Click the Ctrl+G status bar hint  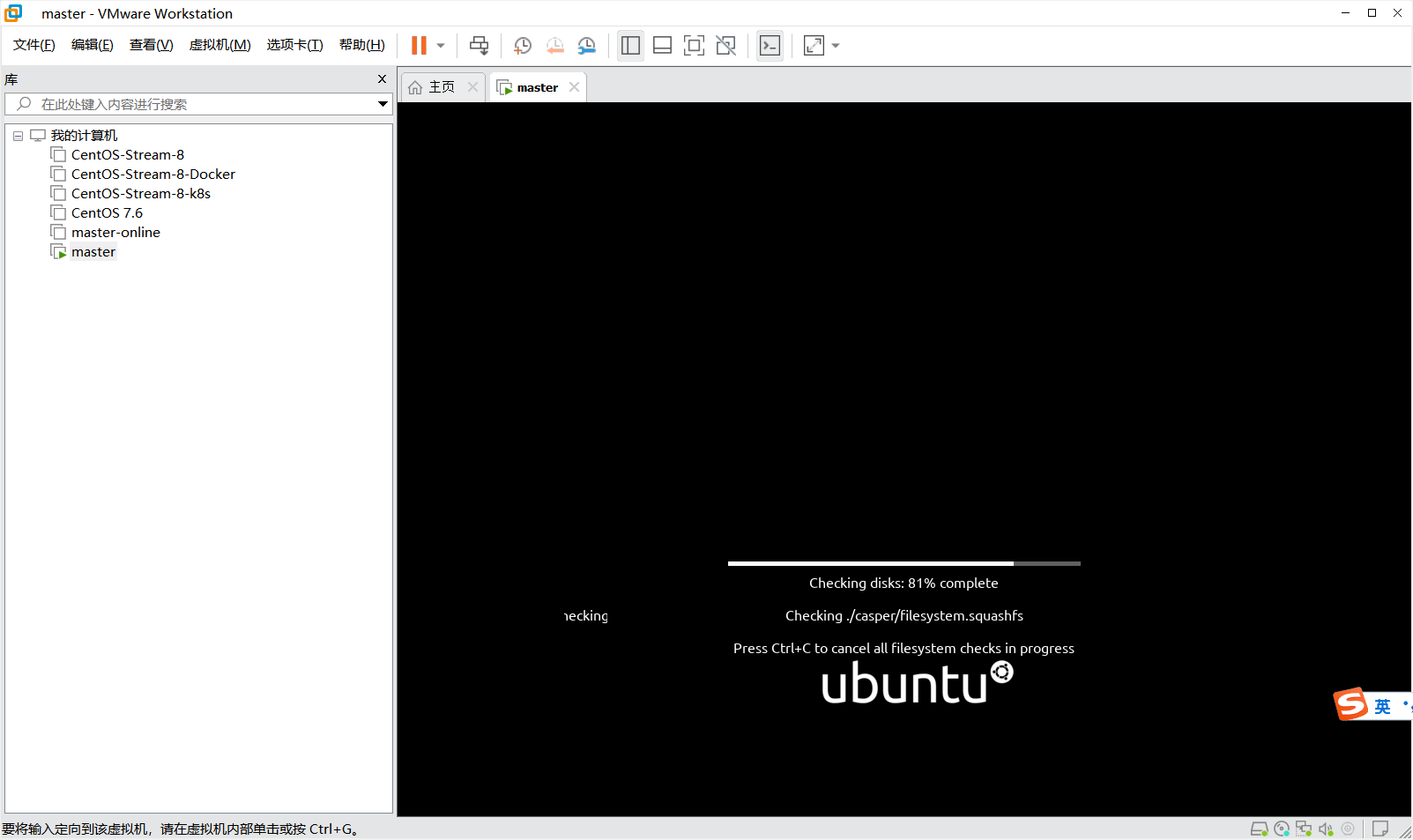point(181,829)
